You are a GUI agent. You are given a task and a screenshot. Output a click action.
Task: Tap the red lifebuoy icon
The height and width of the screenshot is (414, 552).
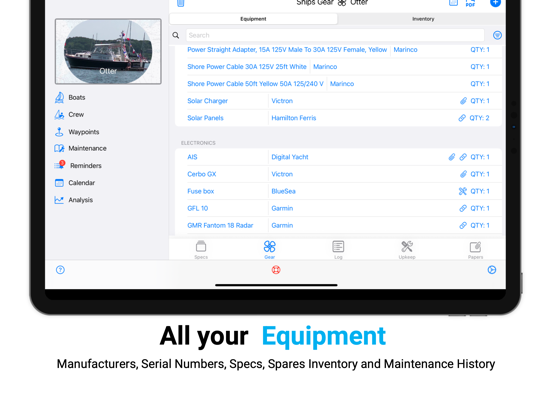point(276,270)
